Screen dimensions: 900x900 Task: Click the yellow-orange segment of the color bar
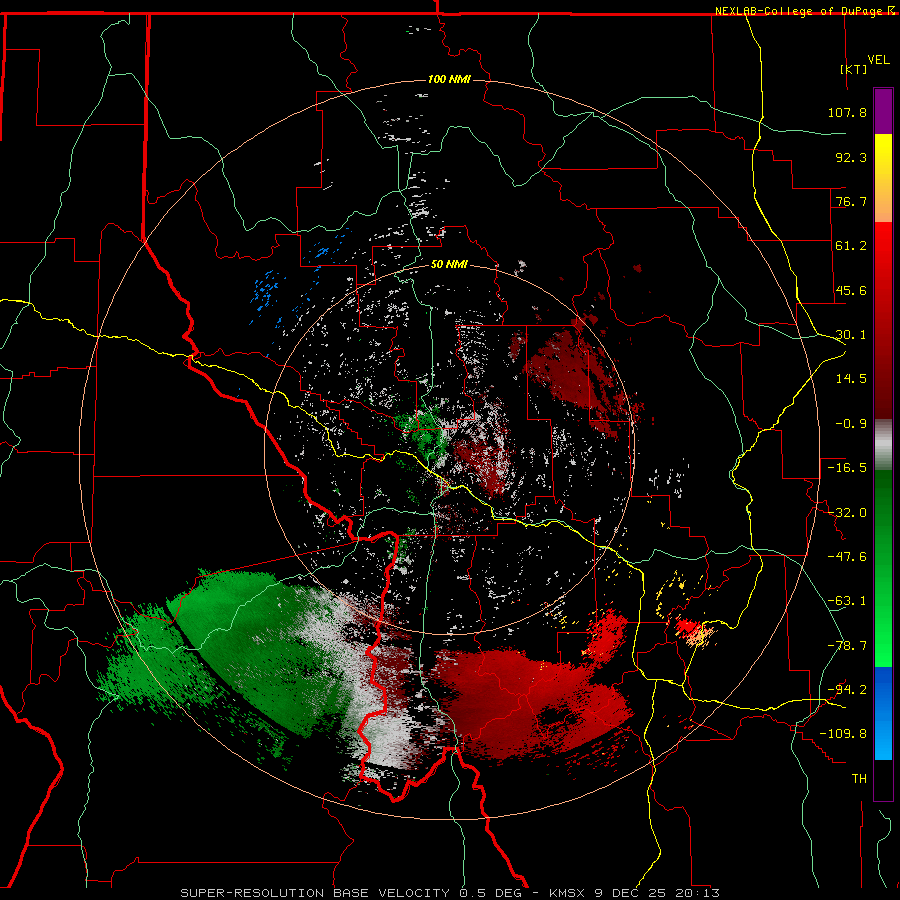[883, 178]
